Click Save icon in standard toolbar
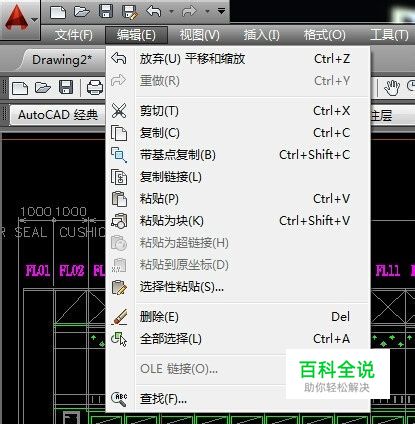Viewport: 415px width, 424px height. 66,87
